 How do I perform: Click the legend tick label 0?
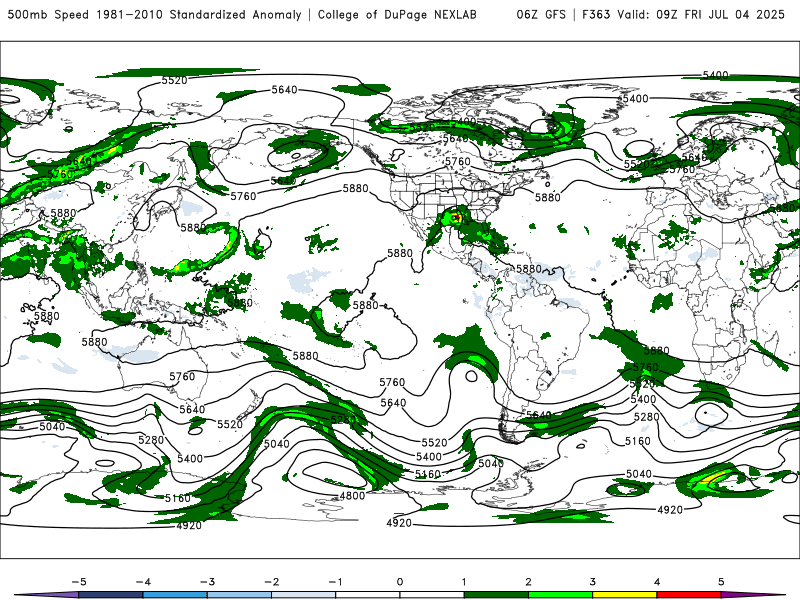pos(399,582)
